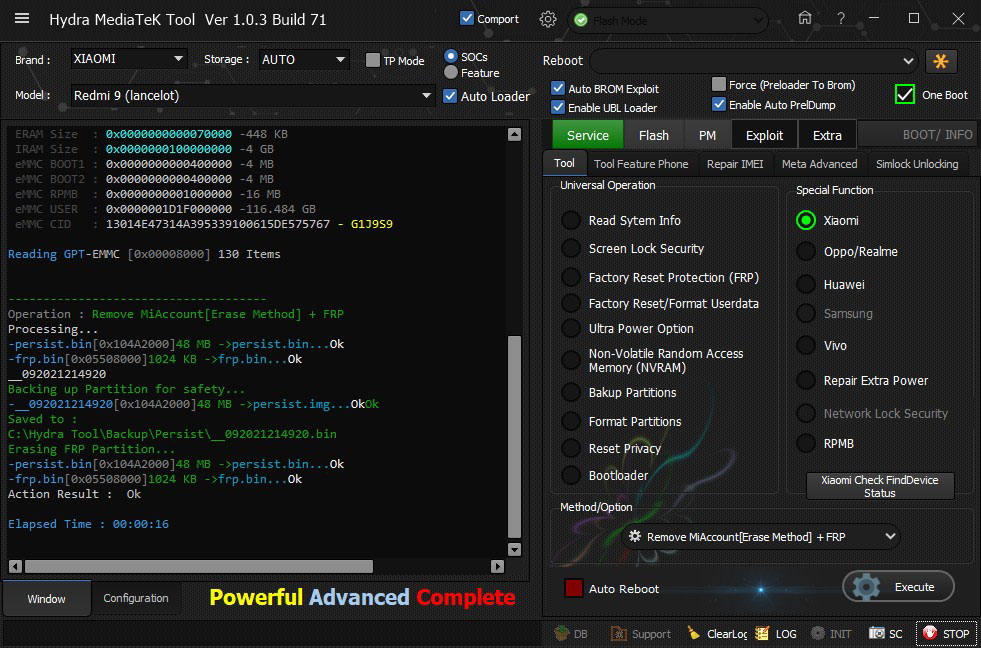Select Bootloader radio option

pos(571,475)
